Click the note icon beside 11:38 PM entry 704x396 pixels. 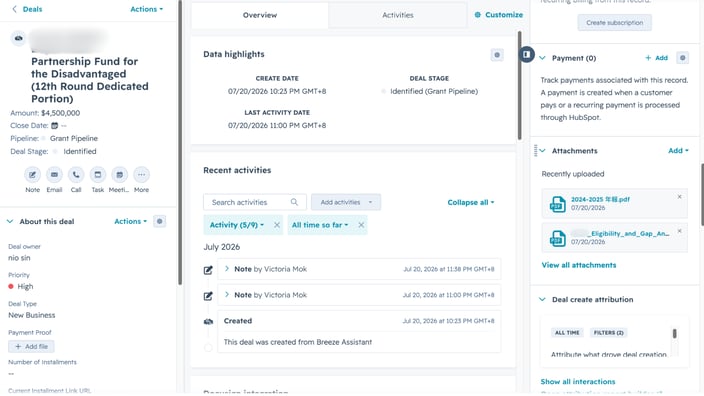[x=208, y=270]
